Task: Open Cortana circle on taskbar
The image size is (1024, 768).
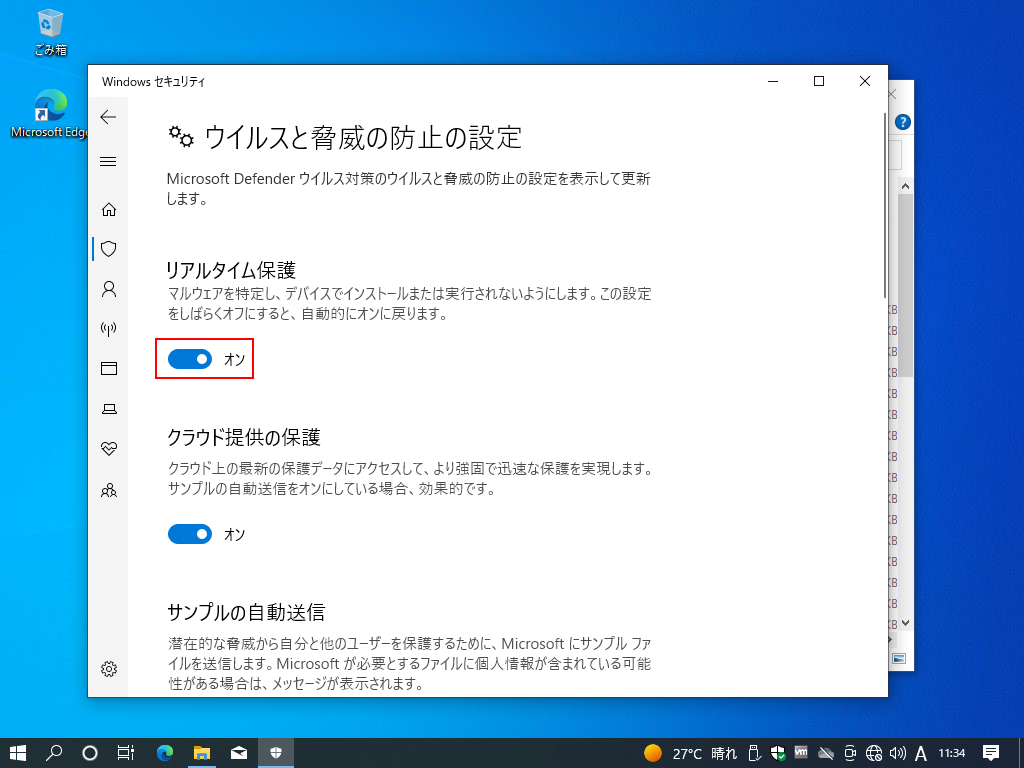Action: [x=90, y=753]
